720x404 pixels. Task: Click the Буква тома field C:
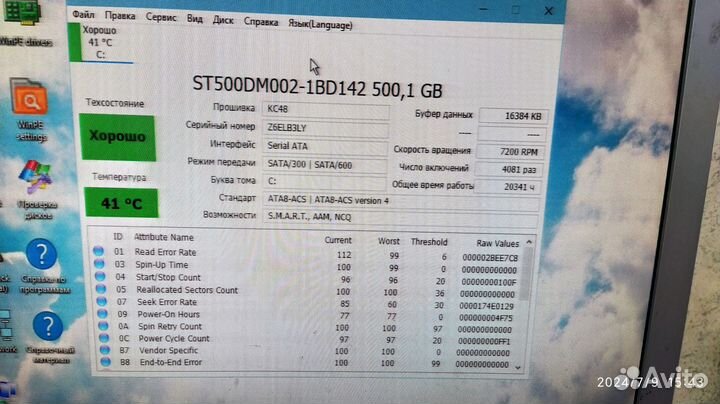coord(324,182)
